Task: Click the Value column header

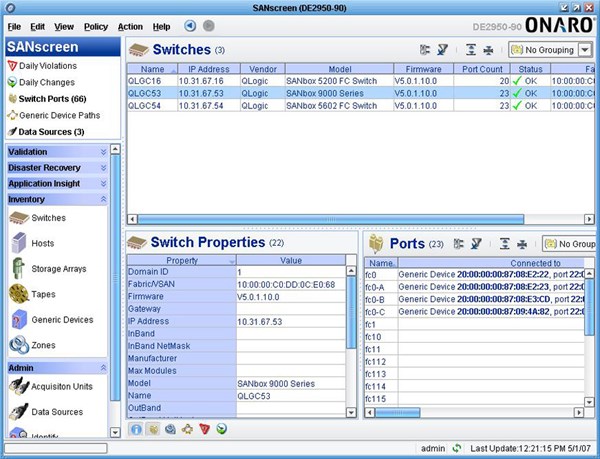Action: pos(291,260)
